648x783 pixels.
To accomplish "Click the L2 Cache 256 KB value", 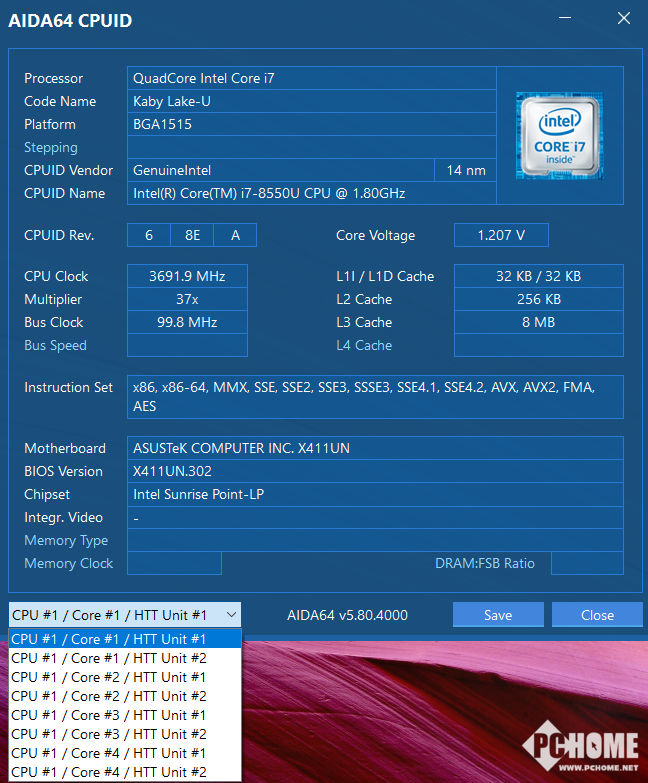I will coord(539,299).
